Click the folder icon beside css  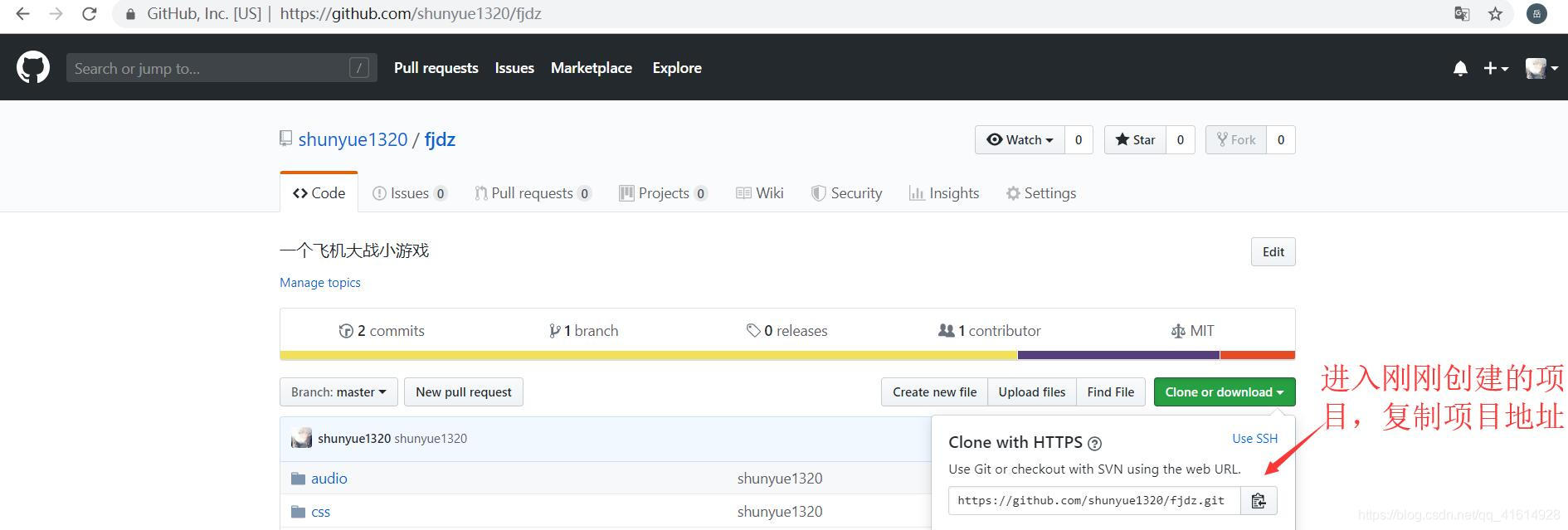point(299,512)
